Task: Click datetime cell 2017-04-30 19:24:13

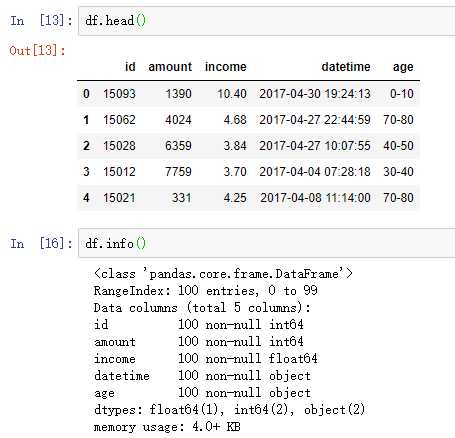Action: [315, 94]
